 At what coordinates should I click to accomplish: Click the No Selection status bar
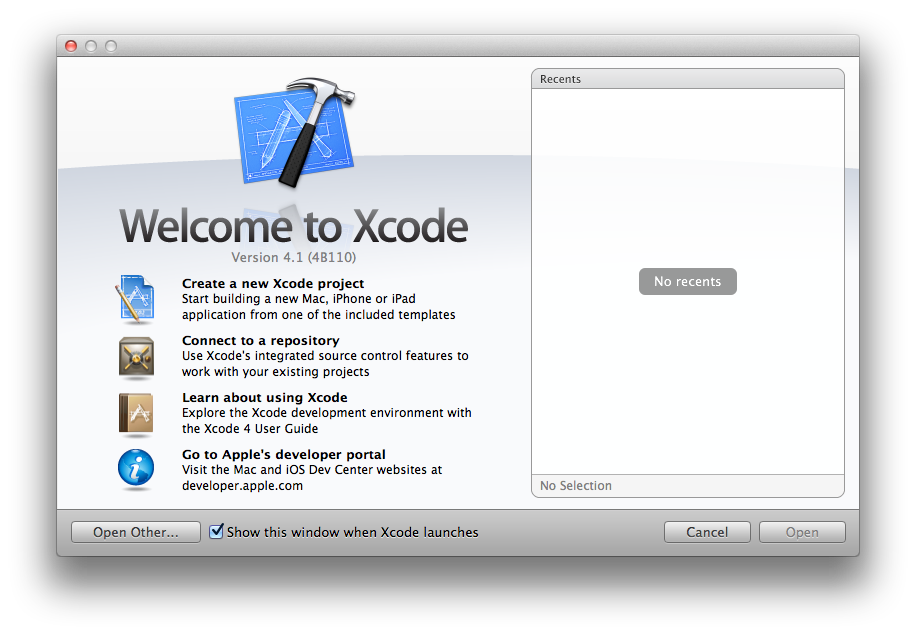tap(687, 486)
